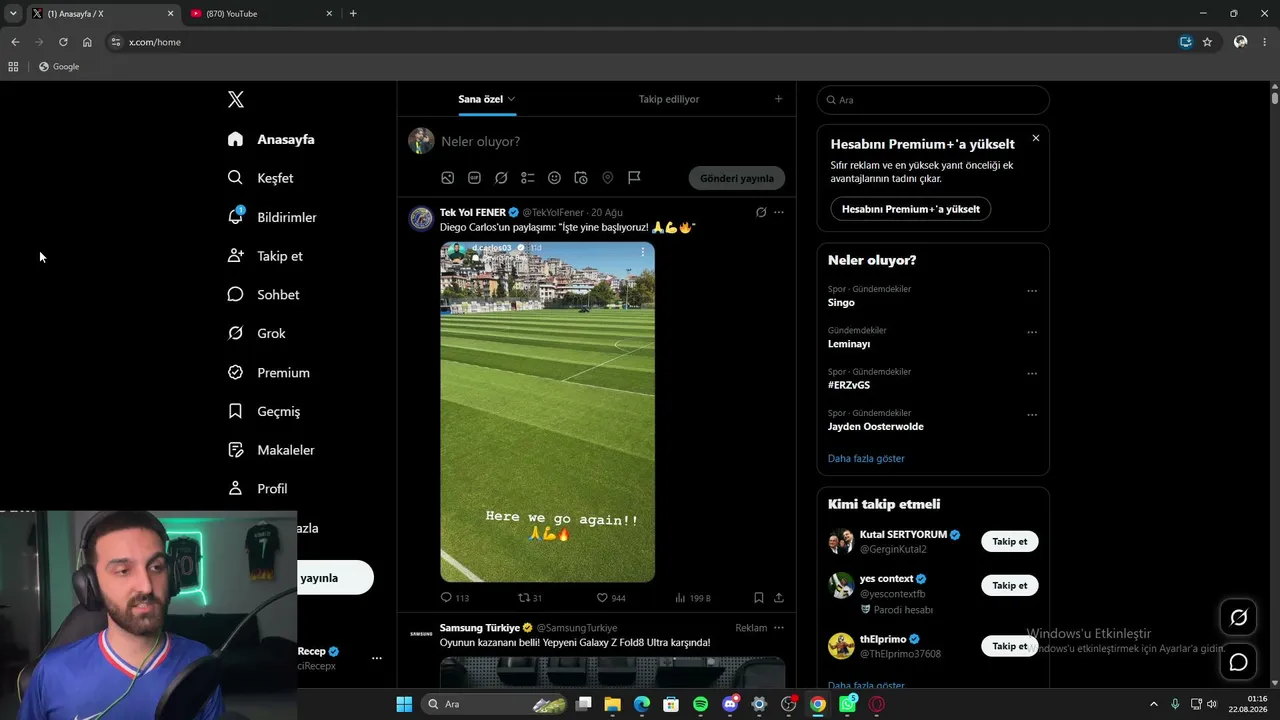Click the Gönderi yayınla button
The image size is (1280, 720).
(737, 178)
